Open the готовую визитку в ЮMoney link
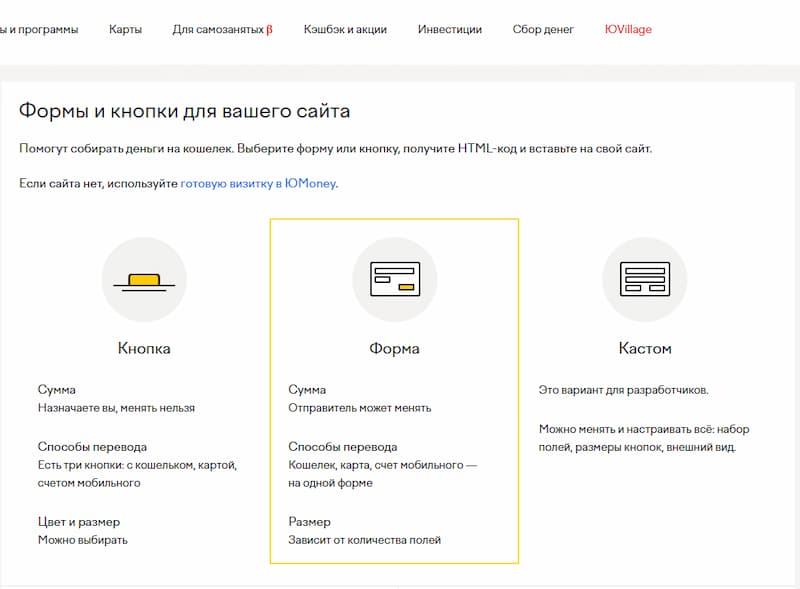The height and width of the screenshot is (589, 800). pos(258,184)
